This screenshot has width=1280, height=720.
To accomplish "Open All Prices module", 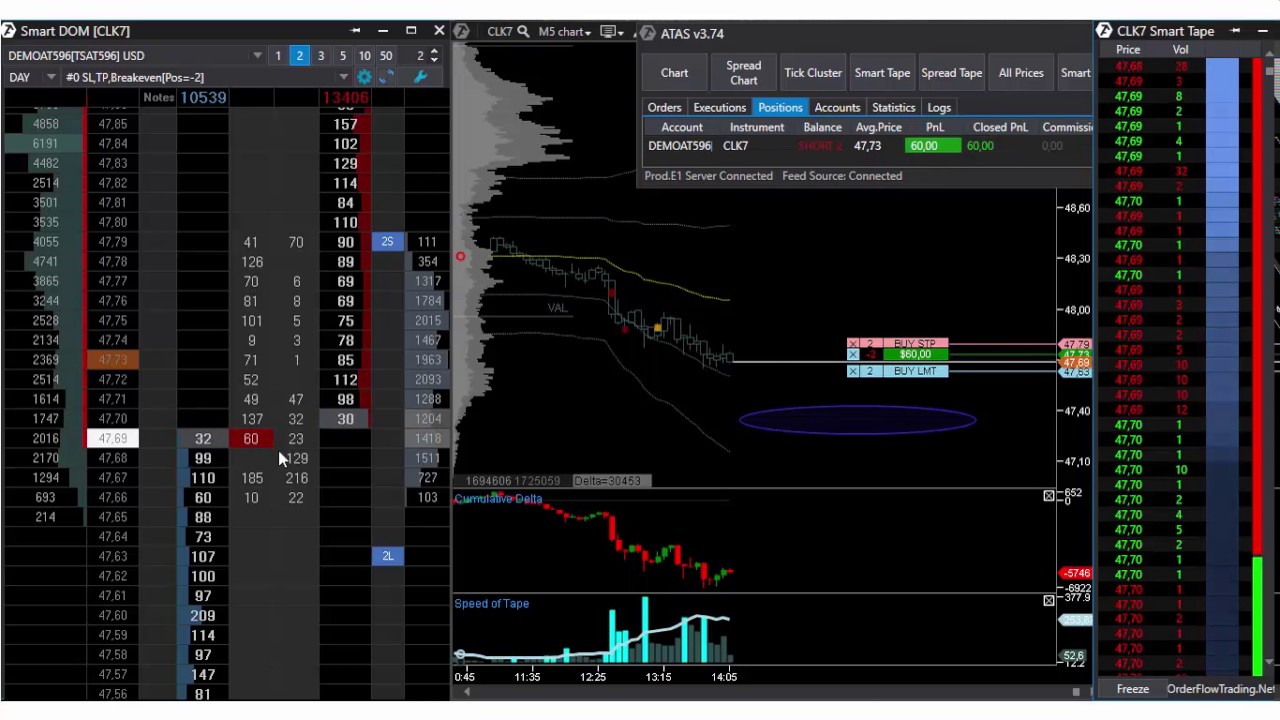I will [1021, 73].
